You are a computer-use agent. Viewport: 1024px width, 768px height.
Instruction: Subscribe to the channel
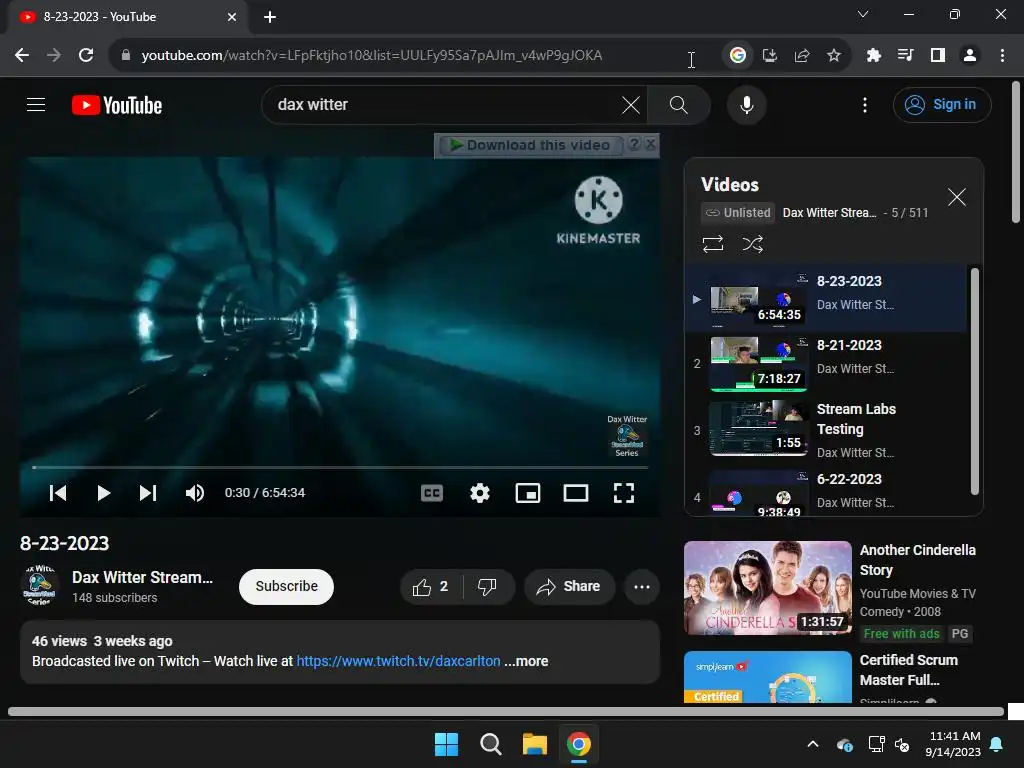coord(286,586)
